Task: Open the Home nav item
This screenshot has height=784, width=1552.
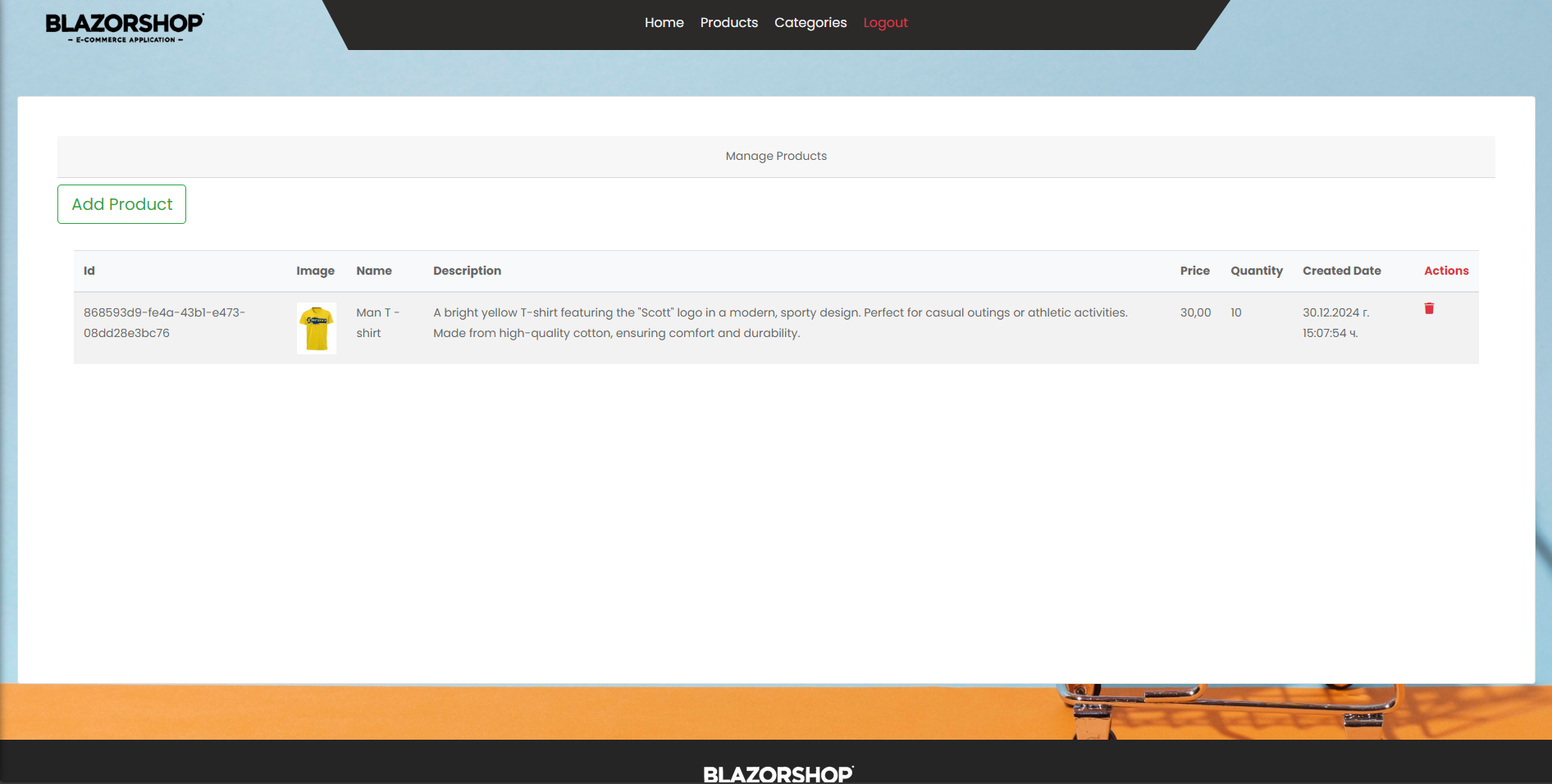Action: (x=664, y=22)
